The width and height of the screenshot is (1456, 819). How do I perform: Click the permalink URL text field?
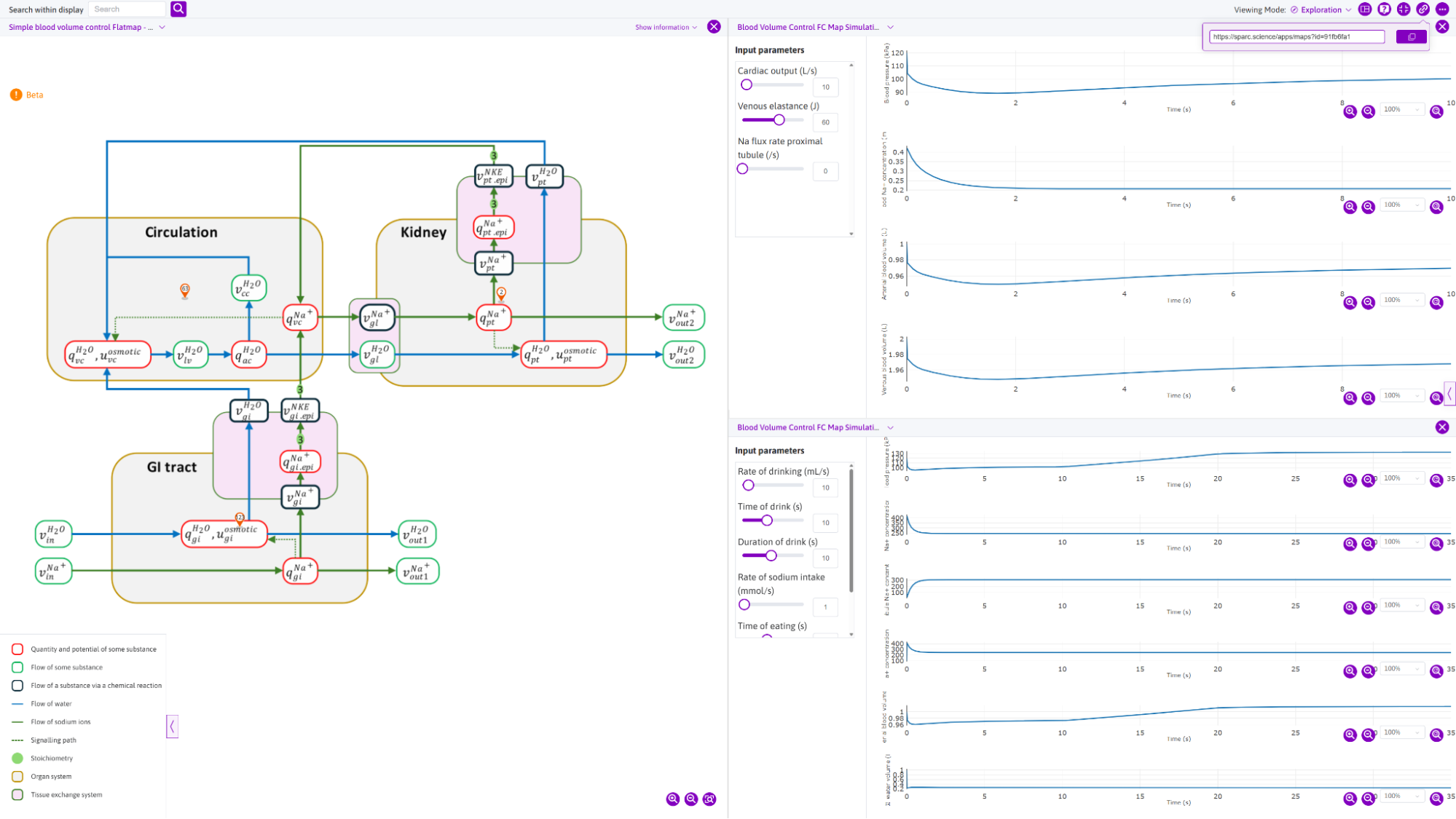[1296, 36]
